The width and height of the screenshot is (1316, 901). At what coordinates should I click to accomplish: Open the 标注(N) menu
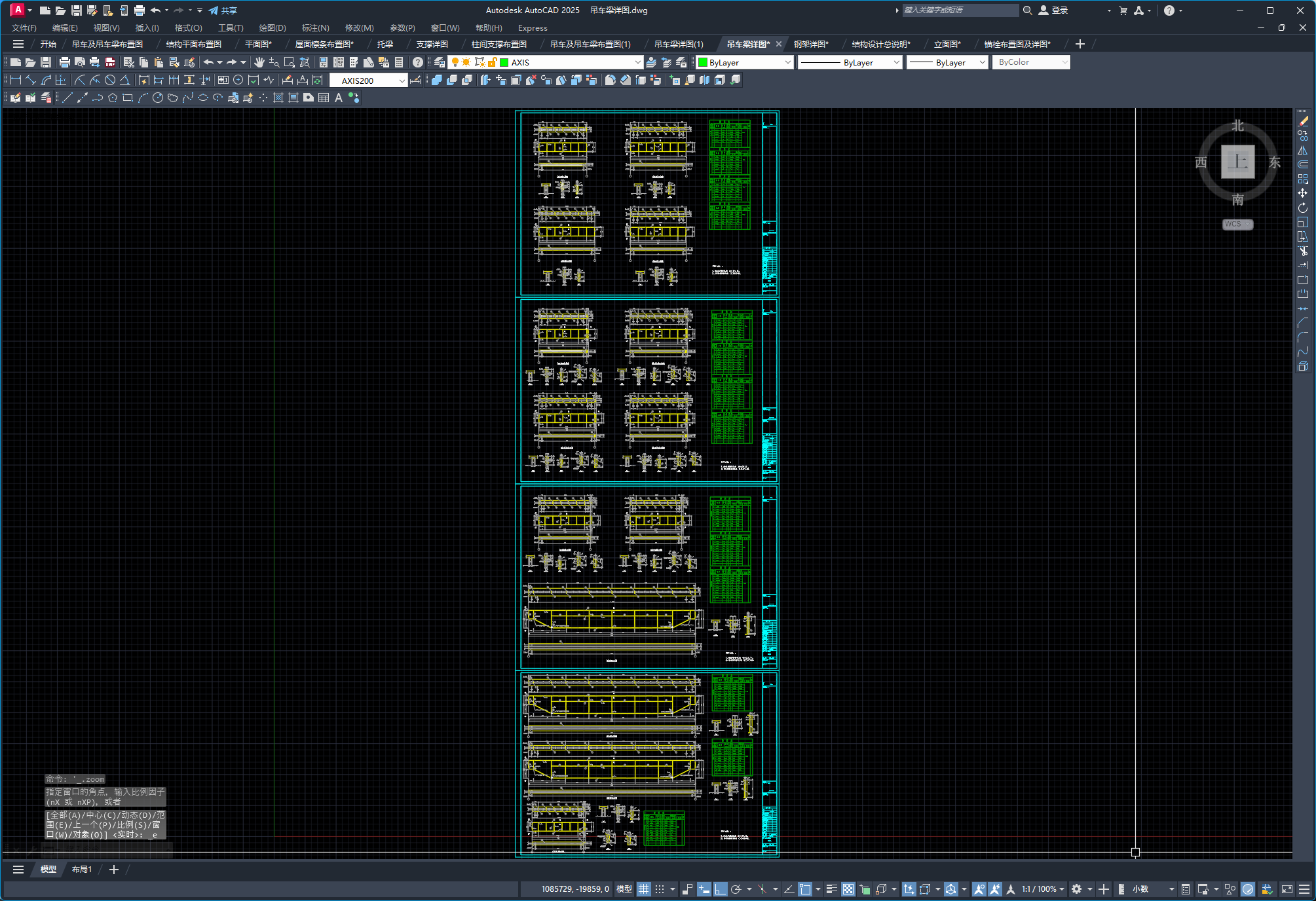coord(315,28)
